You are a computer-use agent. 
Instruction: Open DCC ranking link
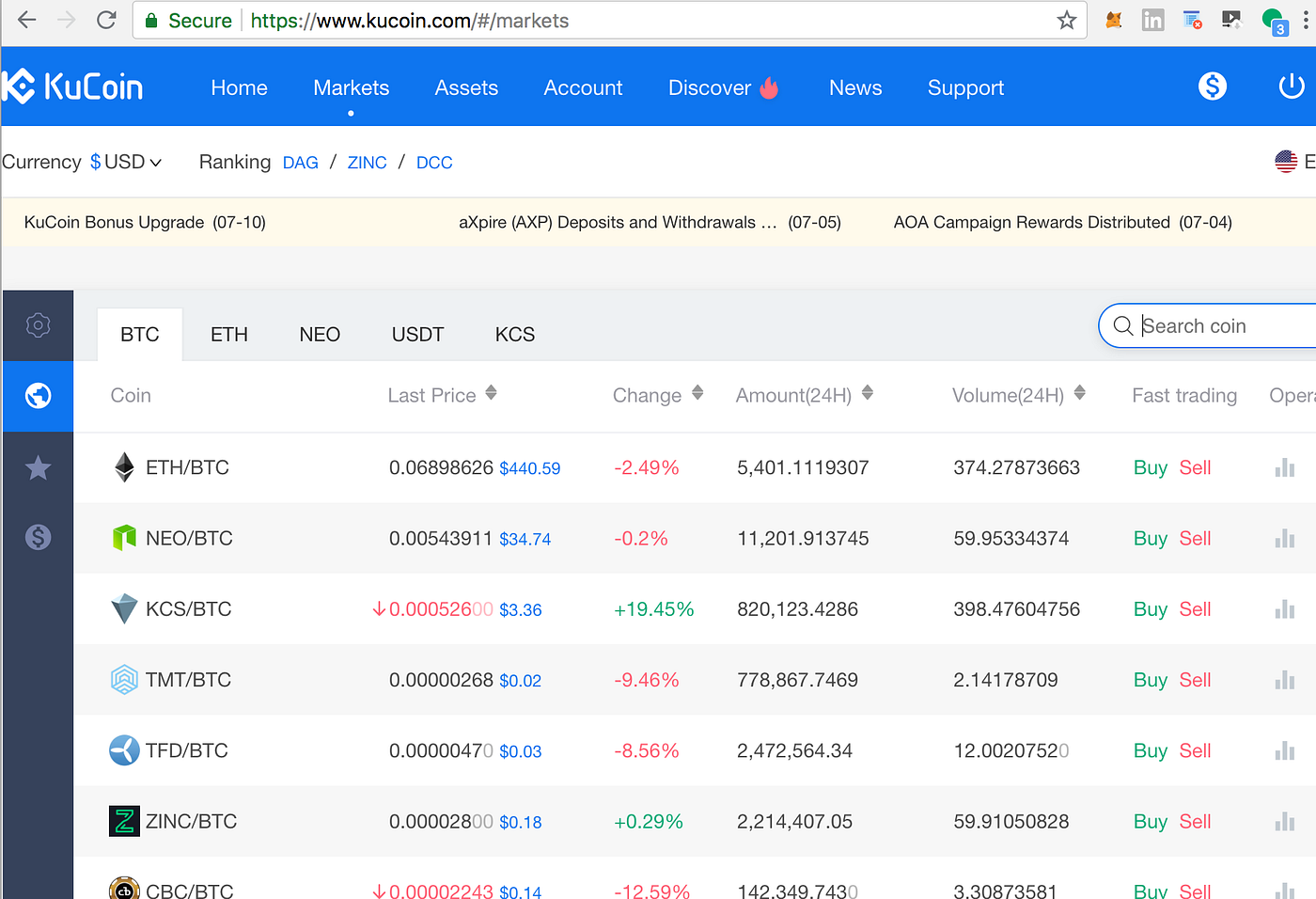(x=434, y=163)
